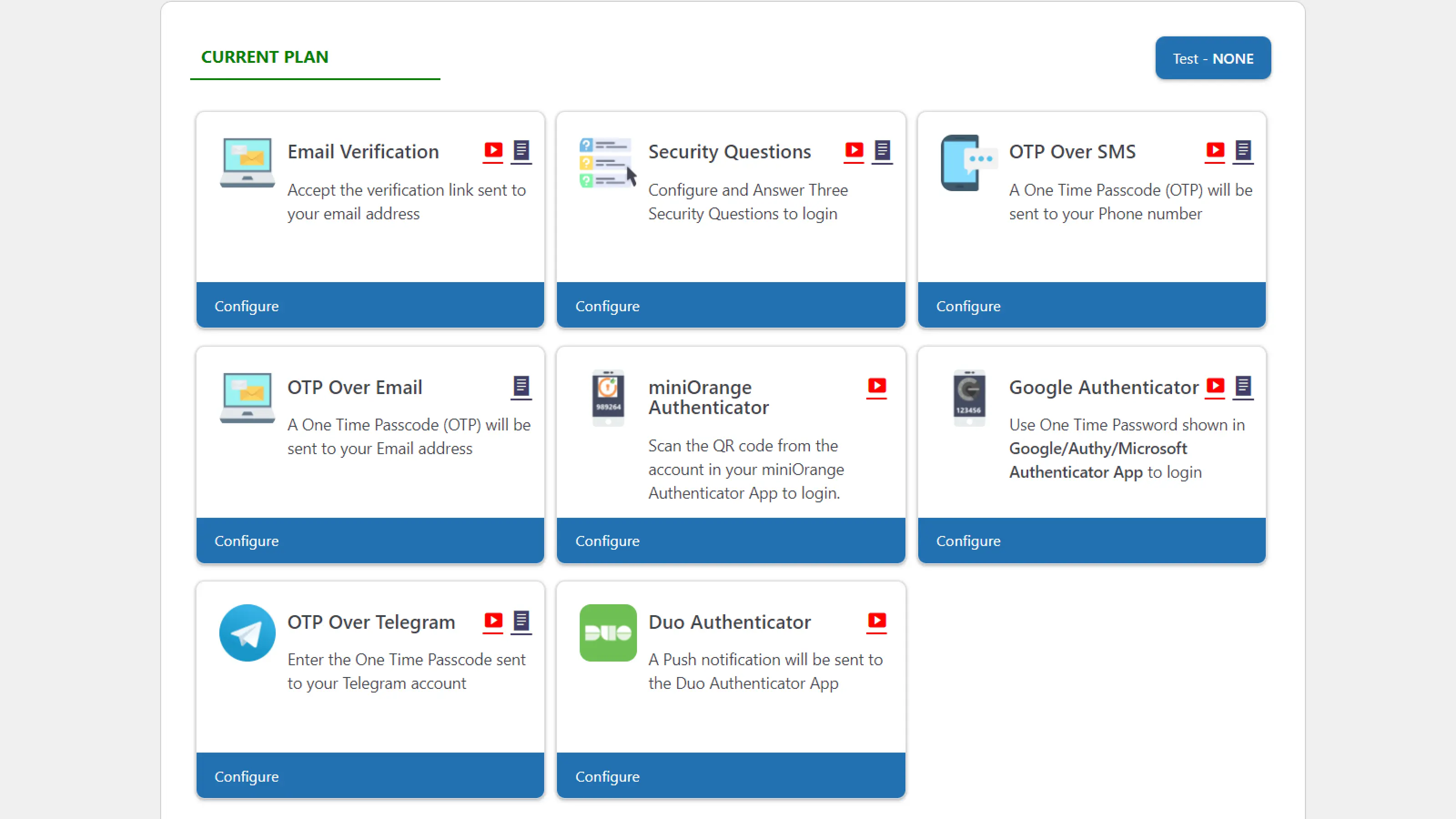
Task: Play the miniOrange Authenticator video tutorial
Action: (877, 387)
